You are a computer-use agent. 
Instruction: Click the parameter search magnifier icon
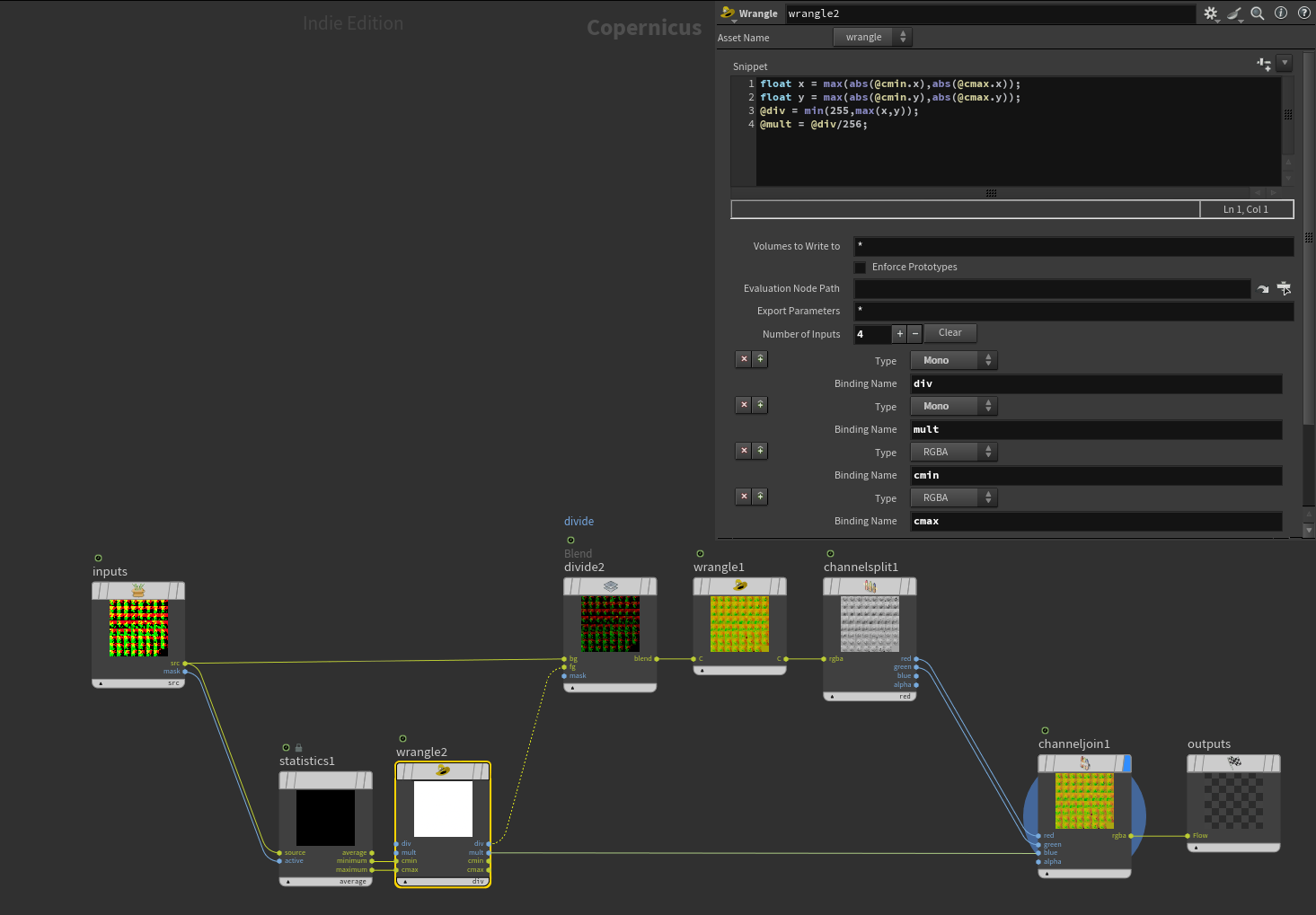pyautogui.click(x=1258, y=13)
